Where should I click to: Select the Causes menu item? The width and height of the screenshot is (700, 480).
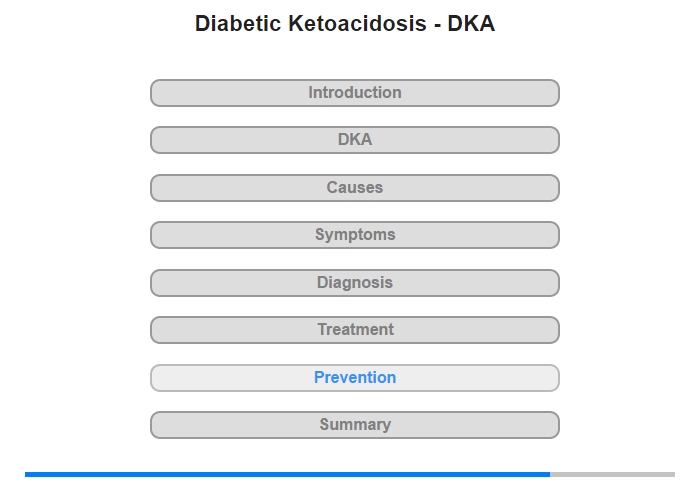[354, 188]
